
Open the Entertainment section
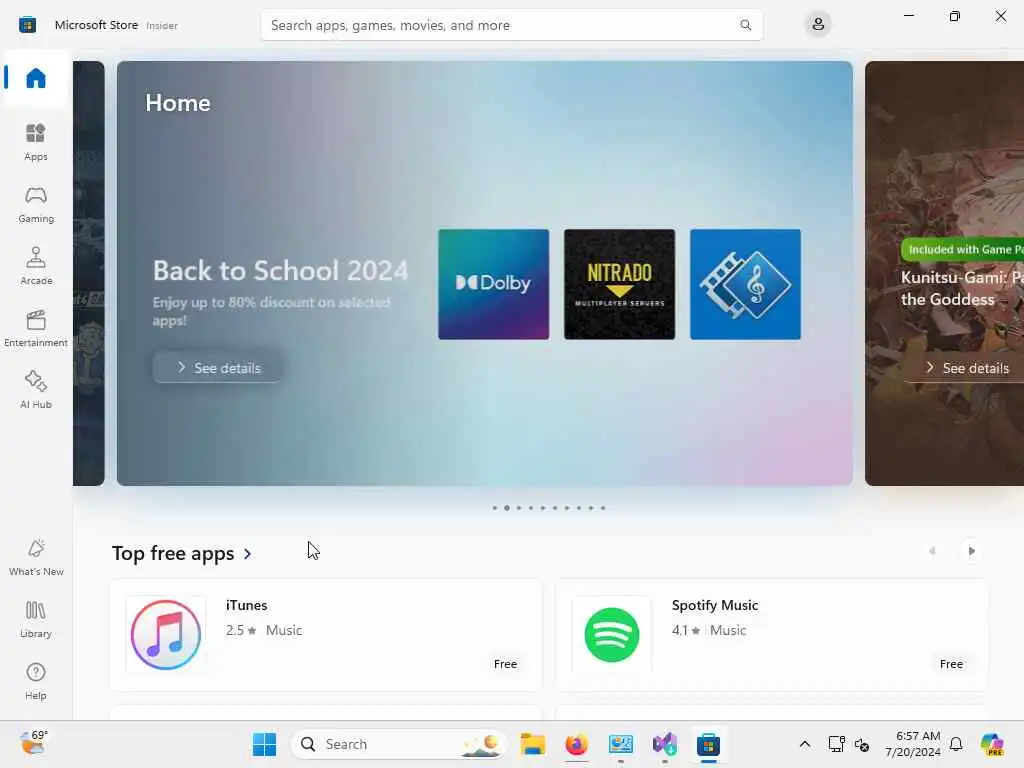click(36, 328)
